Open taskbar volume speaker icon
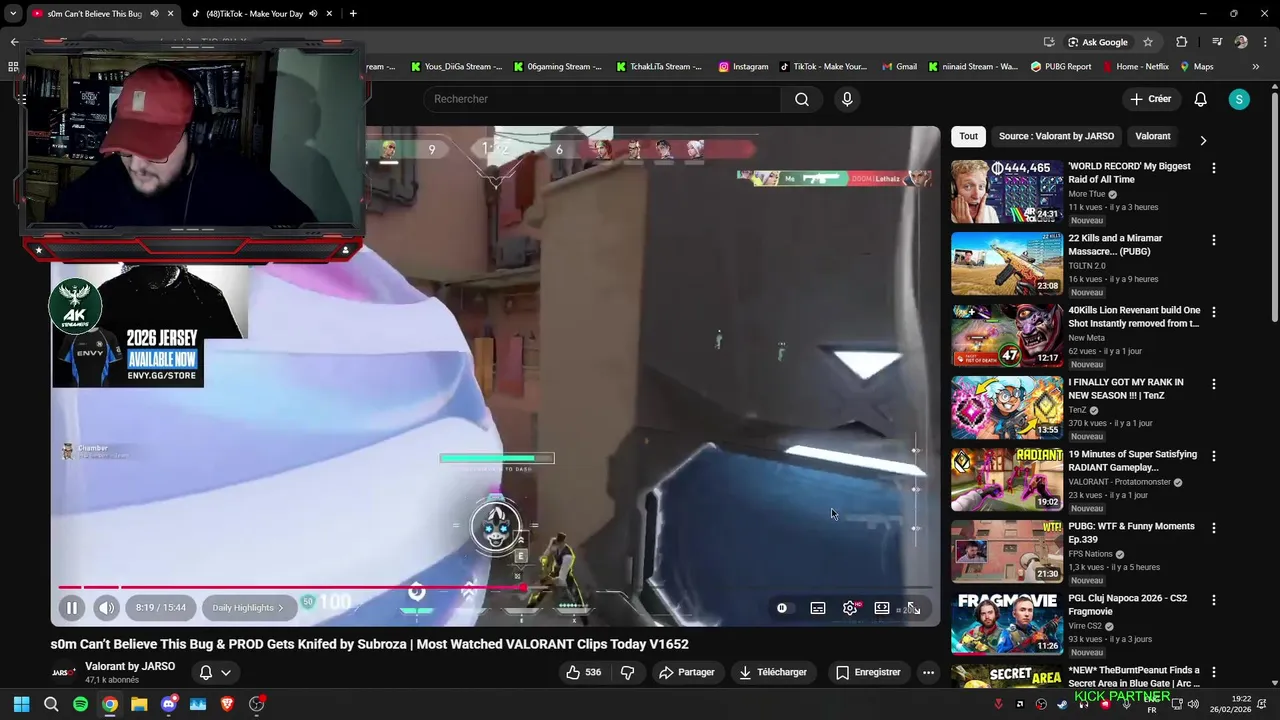The height and width of the screenshot is (720, 1280). pos(1192,704)
